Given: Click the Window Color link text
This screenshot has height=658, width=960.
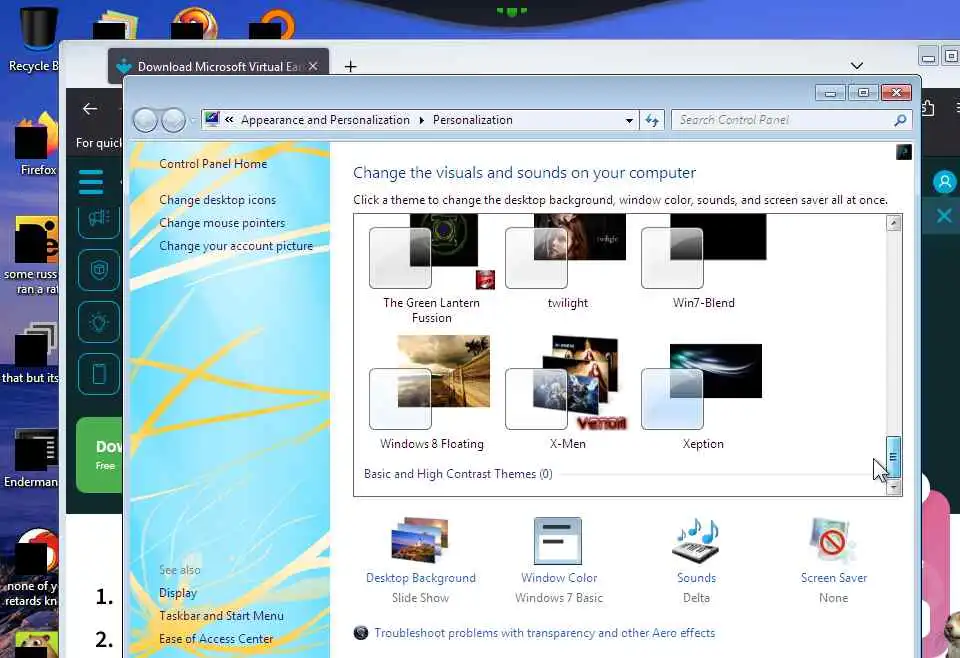Looking at the screenshot, I should tap(559, 578).
